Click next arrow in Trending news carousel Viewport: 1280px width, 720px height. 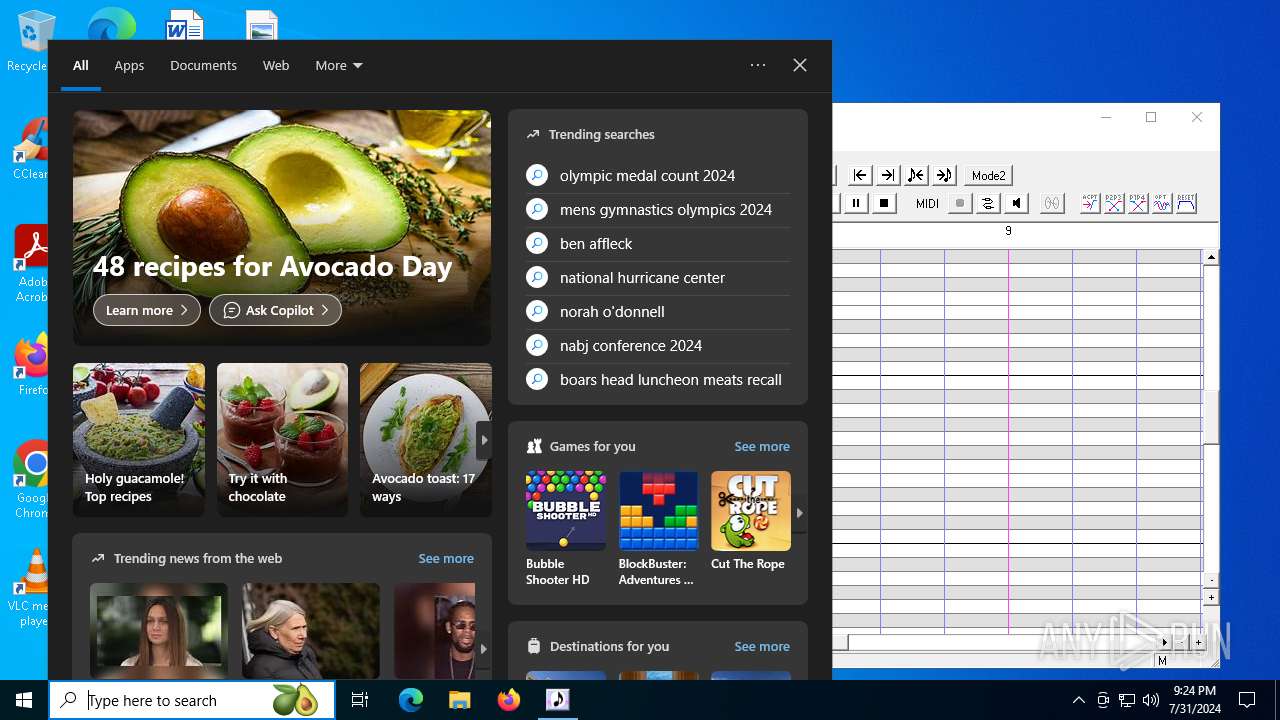[484, 648]
